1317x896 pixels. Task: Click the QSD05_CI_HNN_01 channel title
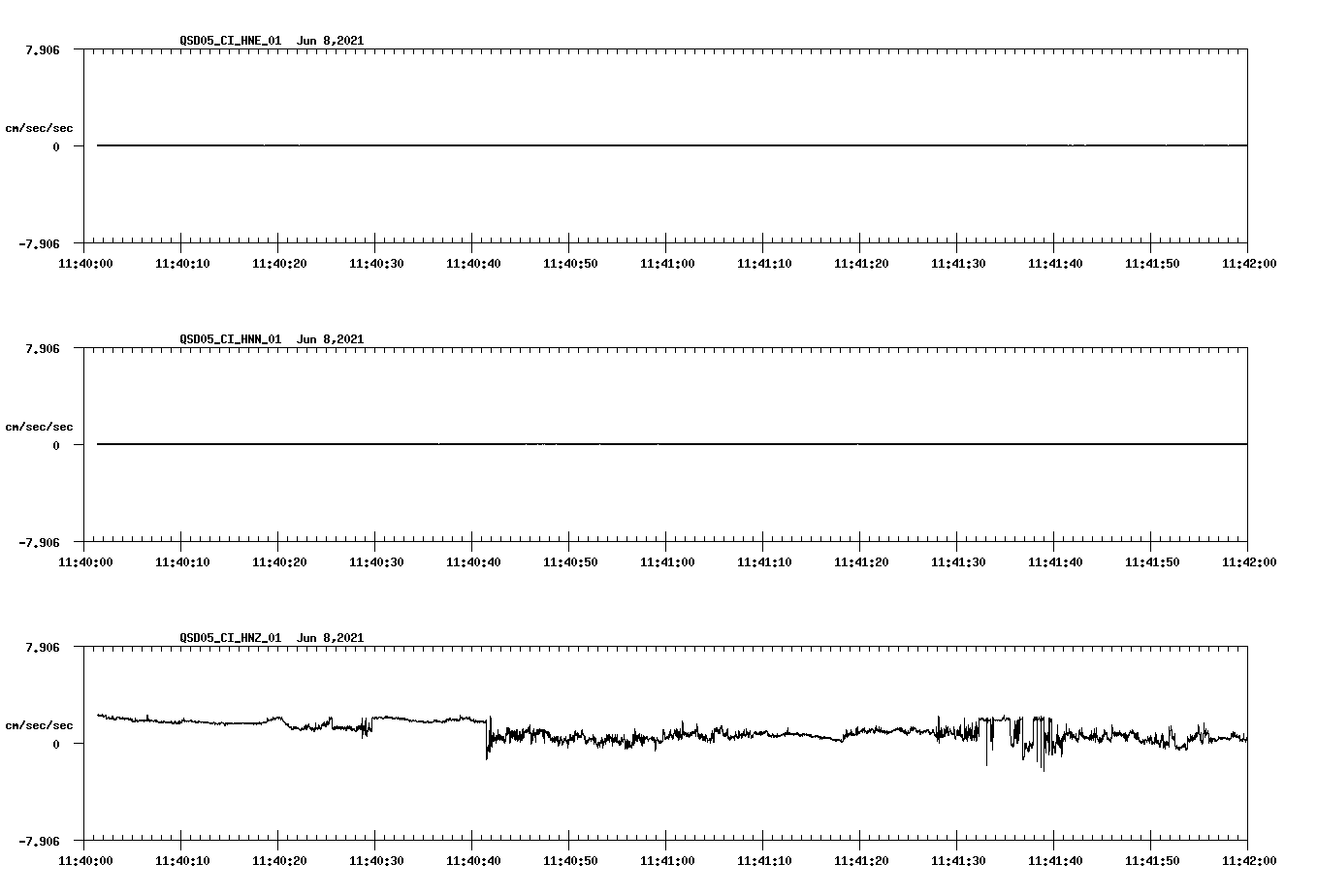231,339
